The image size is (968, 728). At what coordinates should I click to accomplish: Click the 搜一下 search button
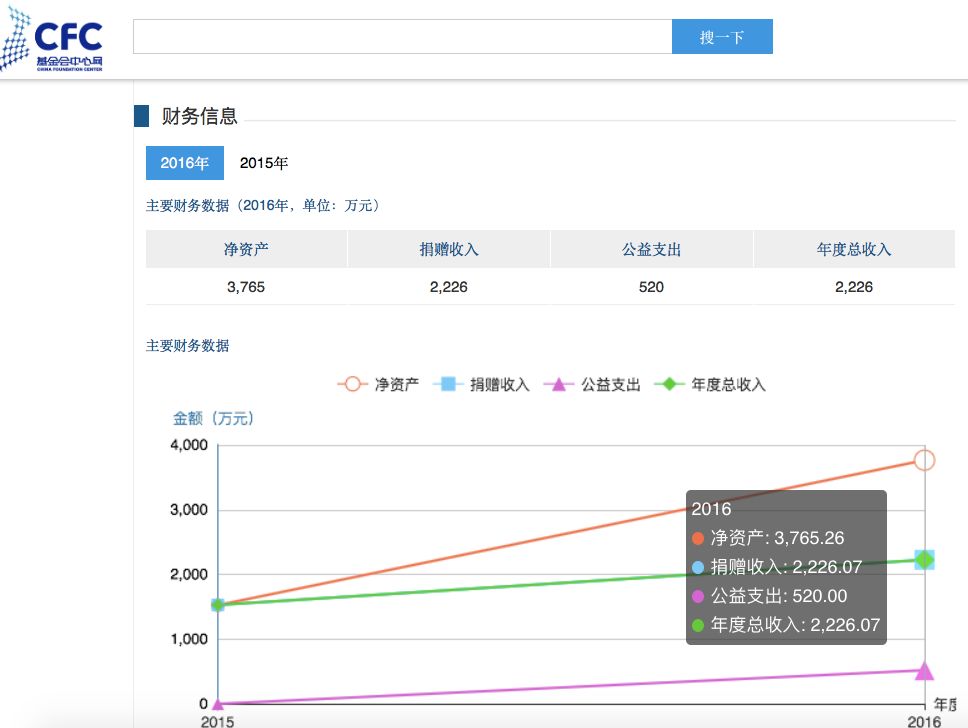click(722, 36)
